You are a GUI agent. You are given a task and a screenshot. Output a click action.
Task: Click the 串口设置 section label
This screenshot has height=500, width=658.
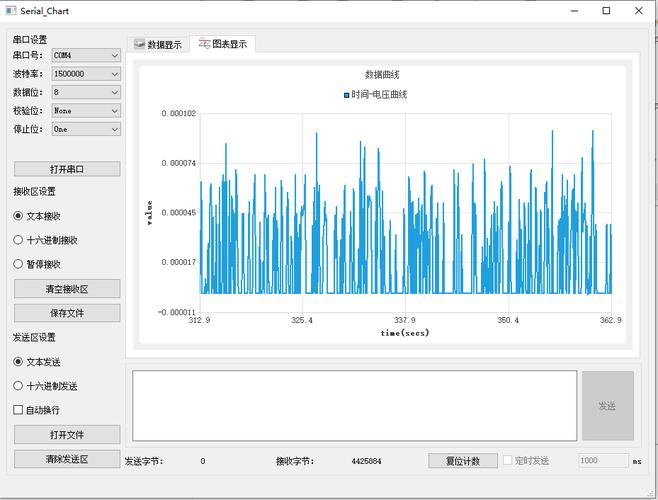(30, 40)
